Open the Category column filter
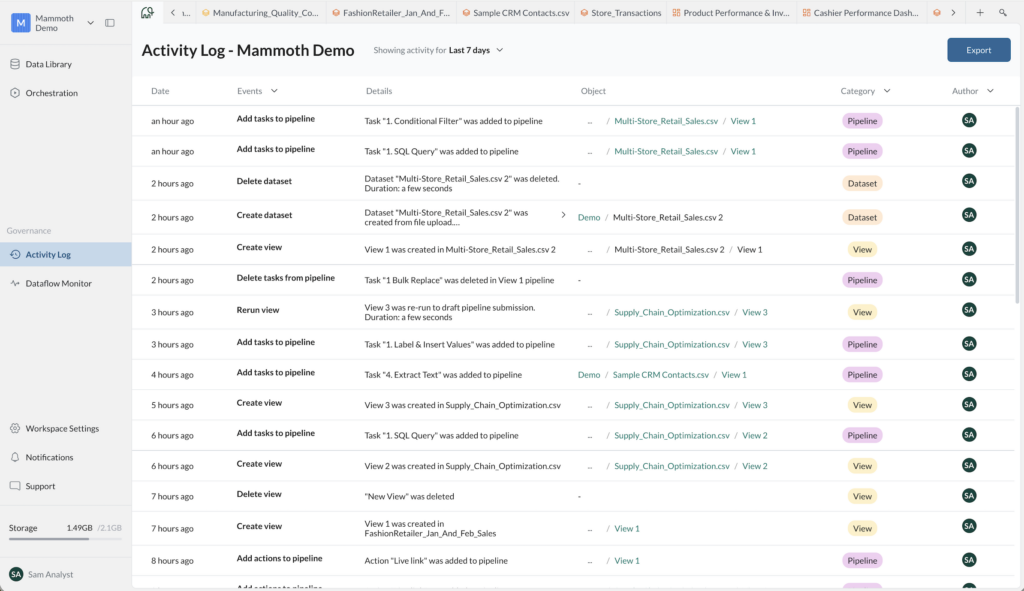 click(886, 91)
